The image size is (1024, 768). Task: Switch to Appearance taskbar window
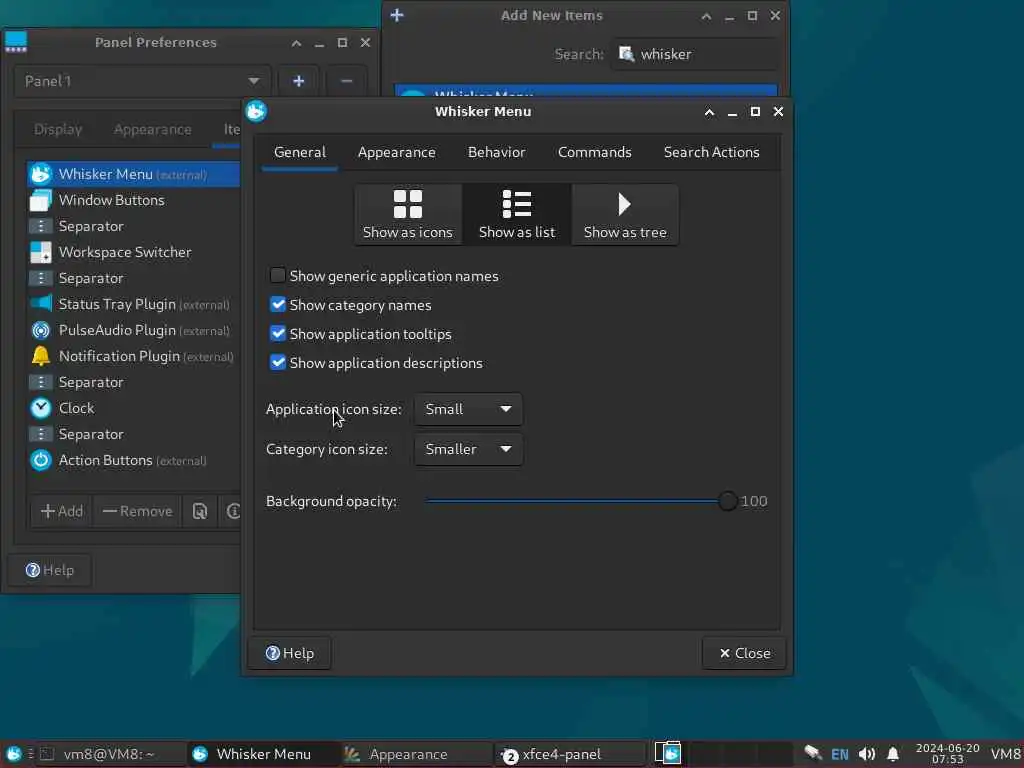click(x=417, y=754)
